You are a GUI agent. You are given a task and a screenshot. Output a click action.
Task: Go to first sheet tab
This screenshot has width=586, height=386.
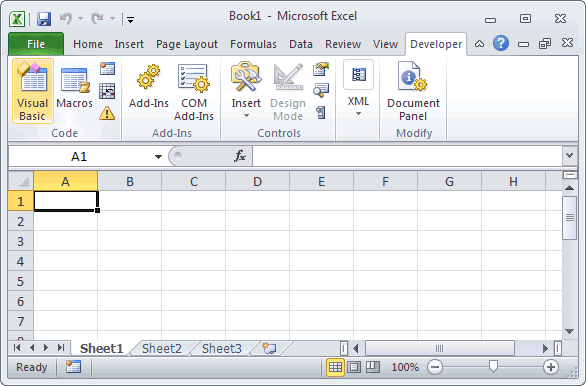click(x=16, y=348)
